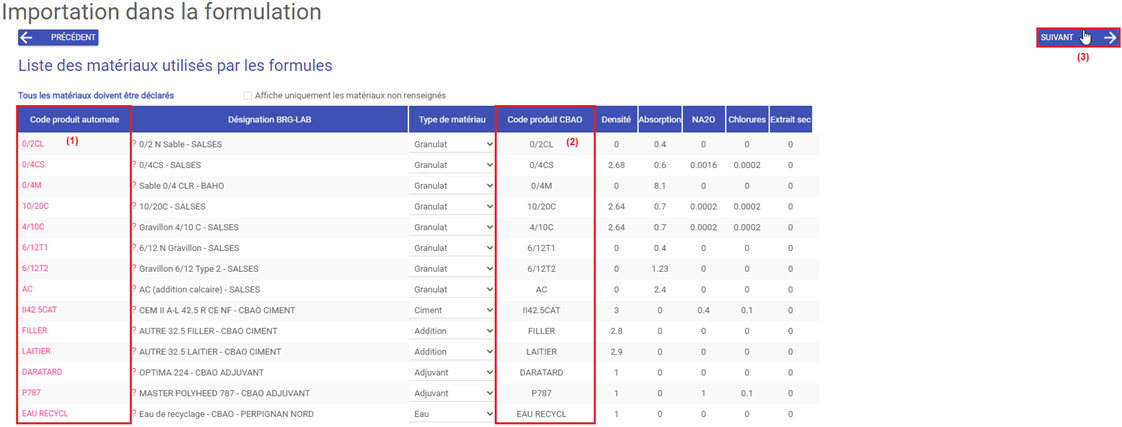Click the 'Désignation BRG-LAB' column header

[270, 119]
